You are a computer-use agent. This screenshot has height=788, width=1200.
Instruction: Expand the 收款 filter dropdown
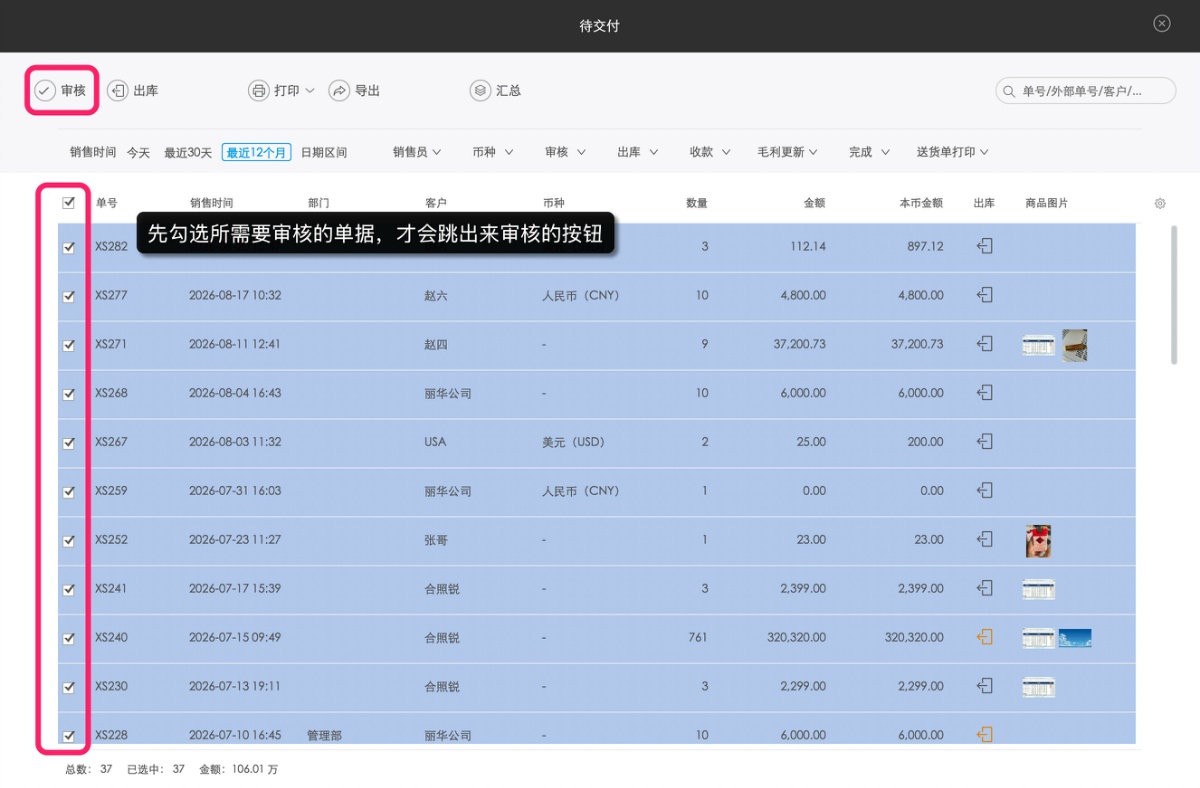[710, 152]
